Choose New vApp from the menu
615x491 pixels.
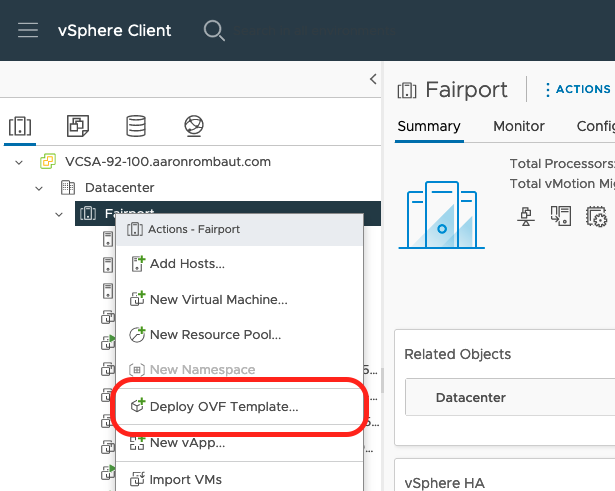(187, 442)
